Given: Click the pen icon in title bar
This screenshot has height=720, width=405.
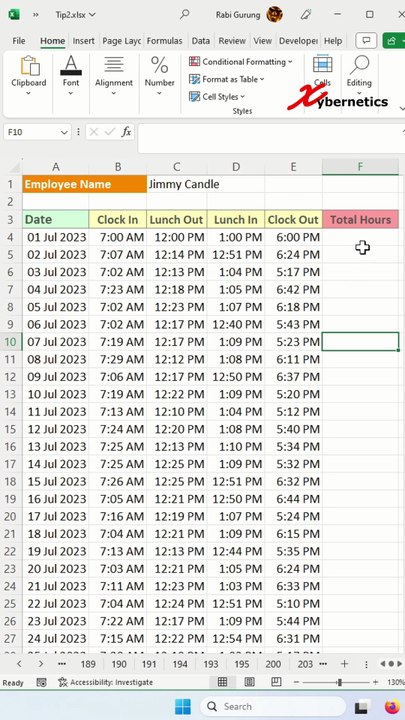Looking at the screenshot, I should click(x=306, y=14).
